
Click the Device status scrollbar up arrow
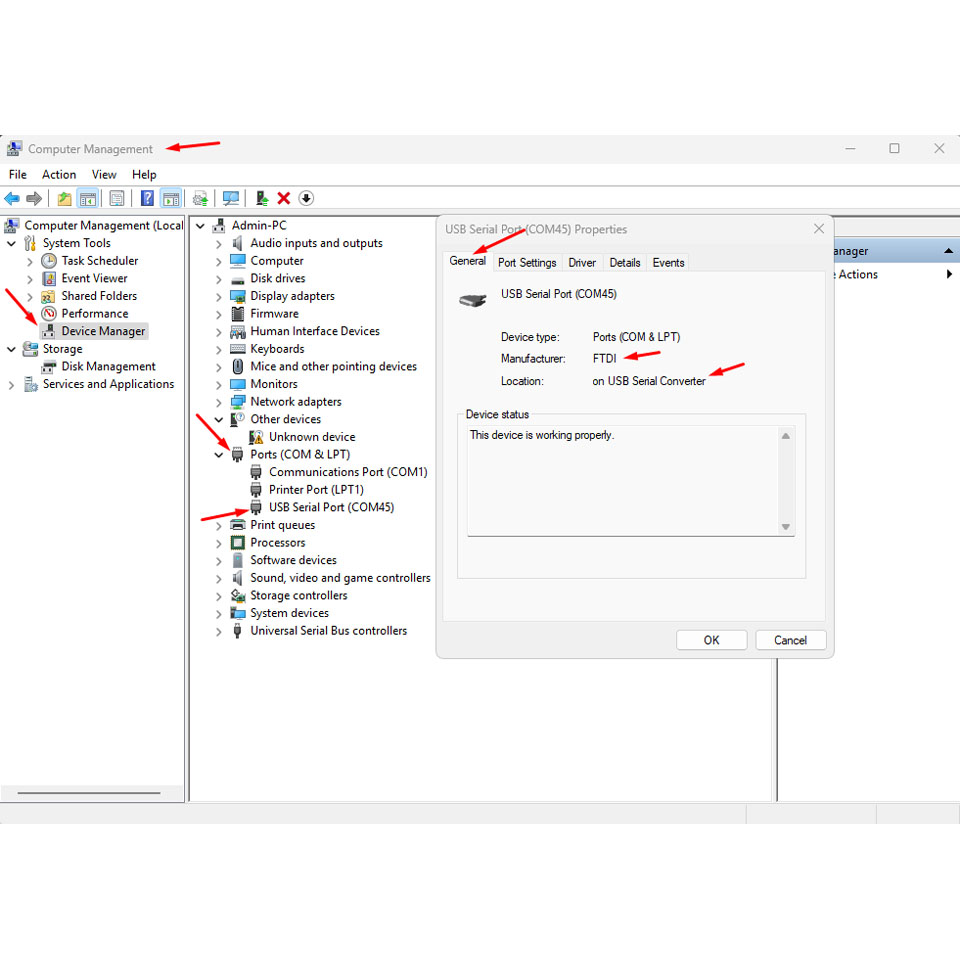tap(786, 436)
